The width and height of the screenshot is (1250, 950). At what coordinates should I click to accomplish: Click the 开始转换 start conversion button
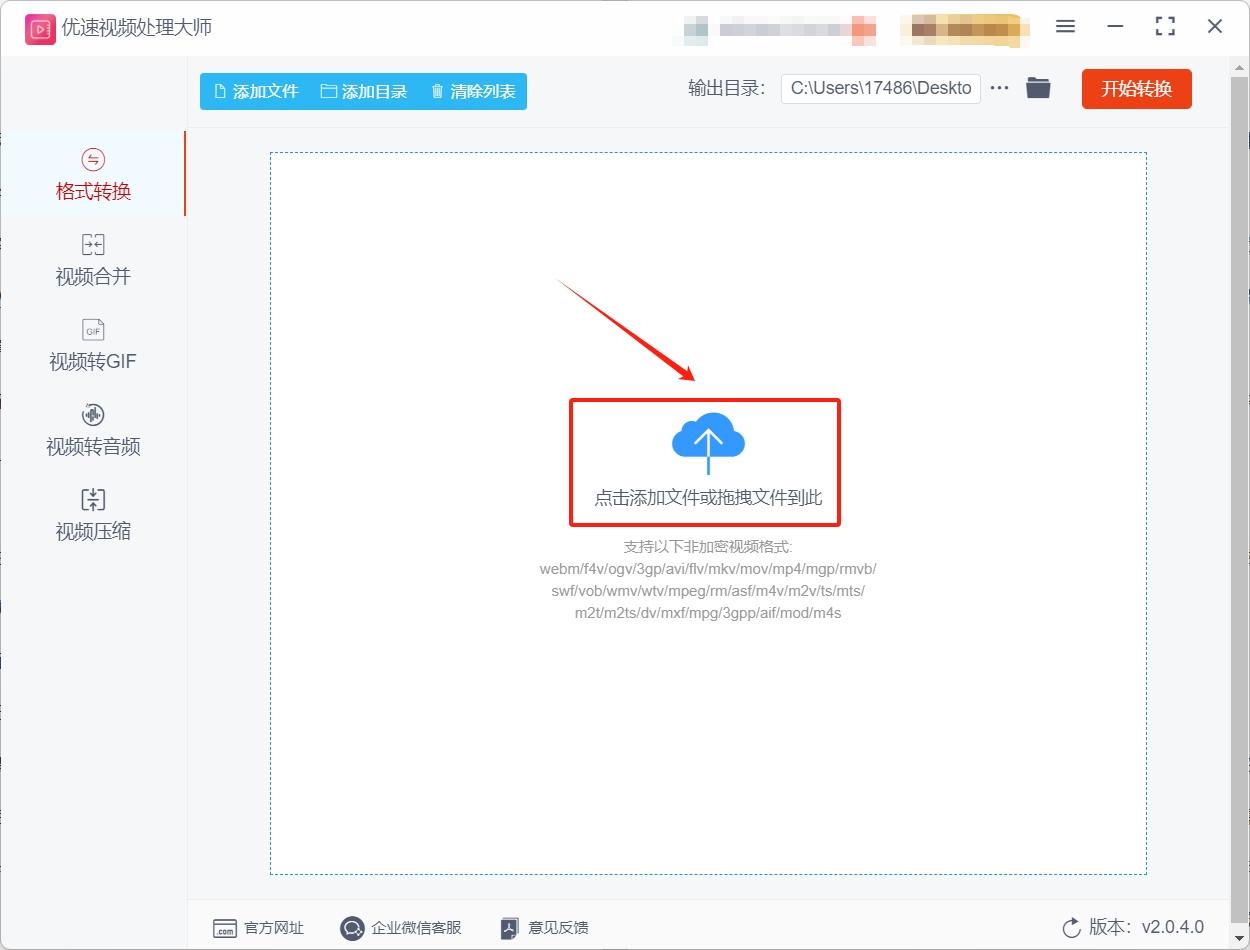click(x=1136, y=88)
